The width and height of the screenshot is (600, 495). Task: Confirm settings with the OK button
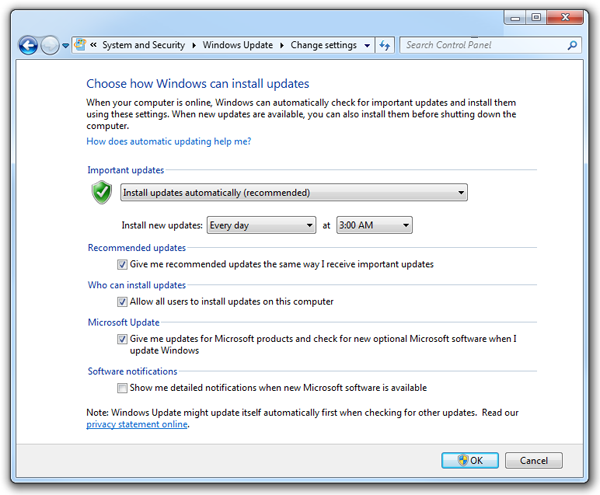(x=470, y=461)
